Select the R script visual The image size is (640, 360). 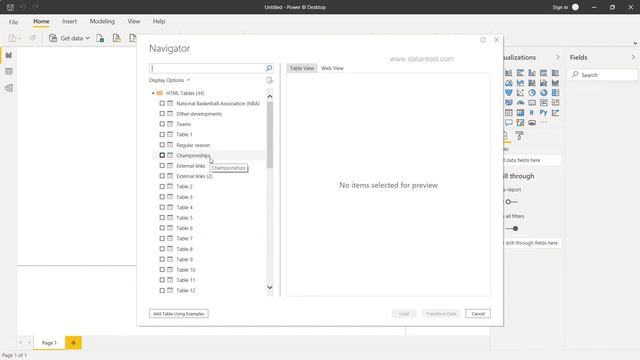(x=532, y=113)
